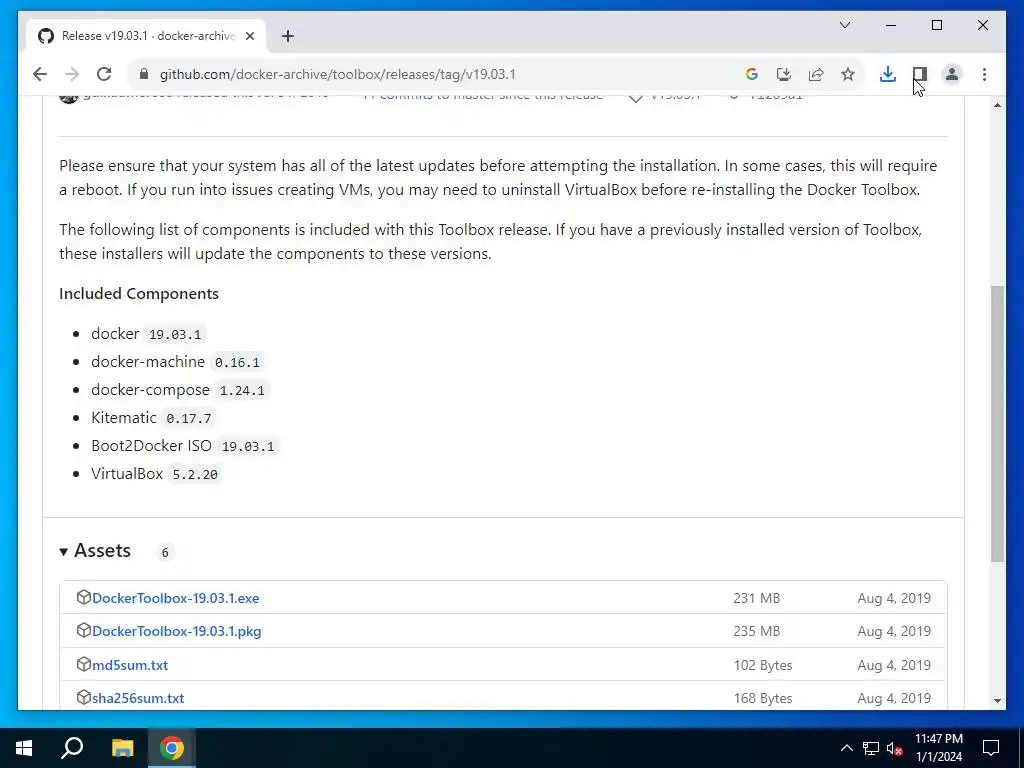
Task: Click package icon beside DockerToolbox-19.03.1.pkg
Action: click(x=84, y=630)
